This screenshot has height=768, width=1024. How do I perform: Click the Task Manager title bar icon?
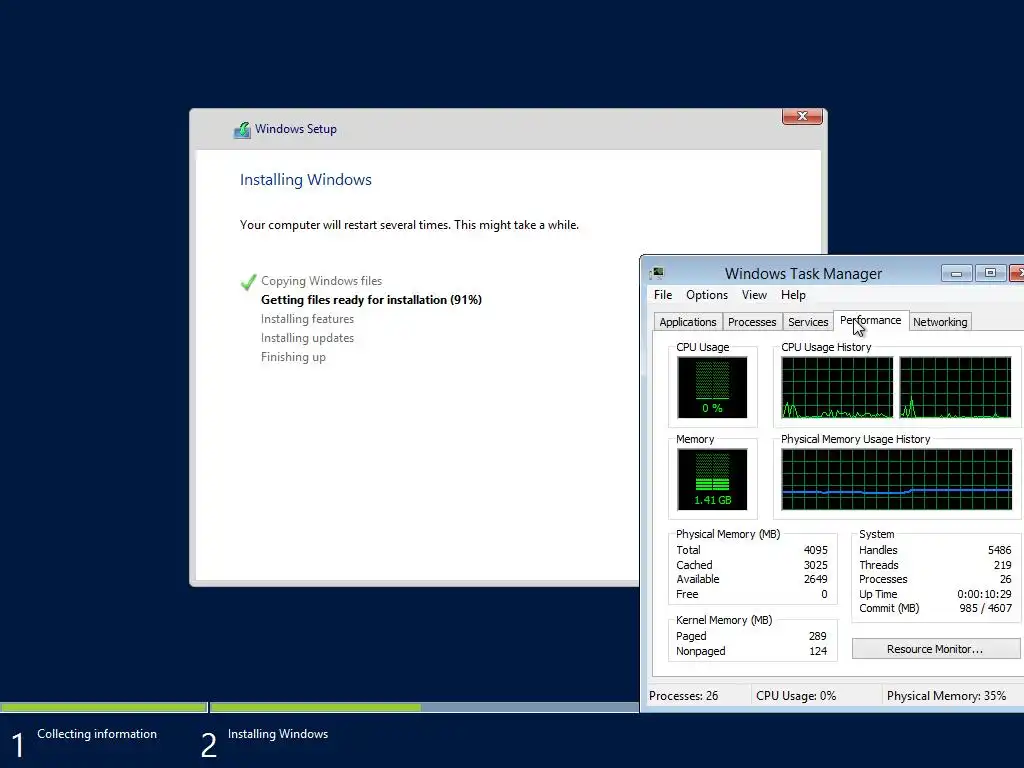pos(657,273)
